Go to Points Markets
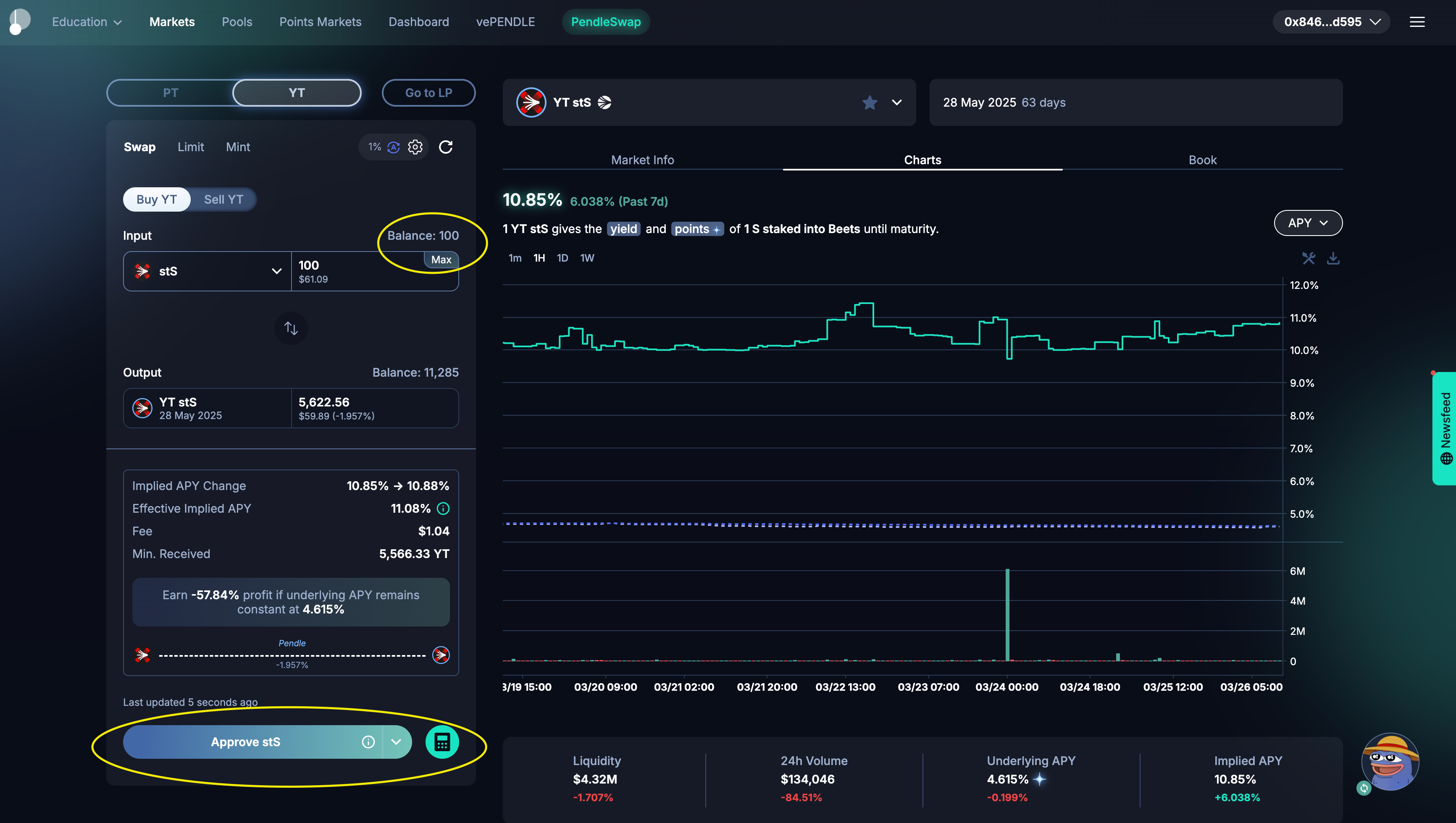This screenshot has width=1456, height=823. click(x=320, y=22)
